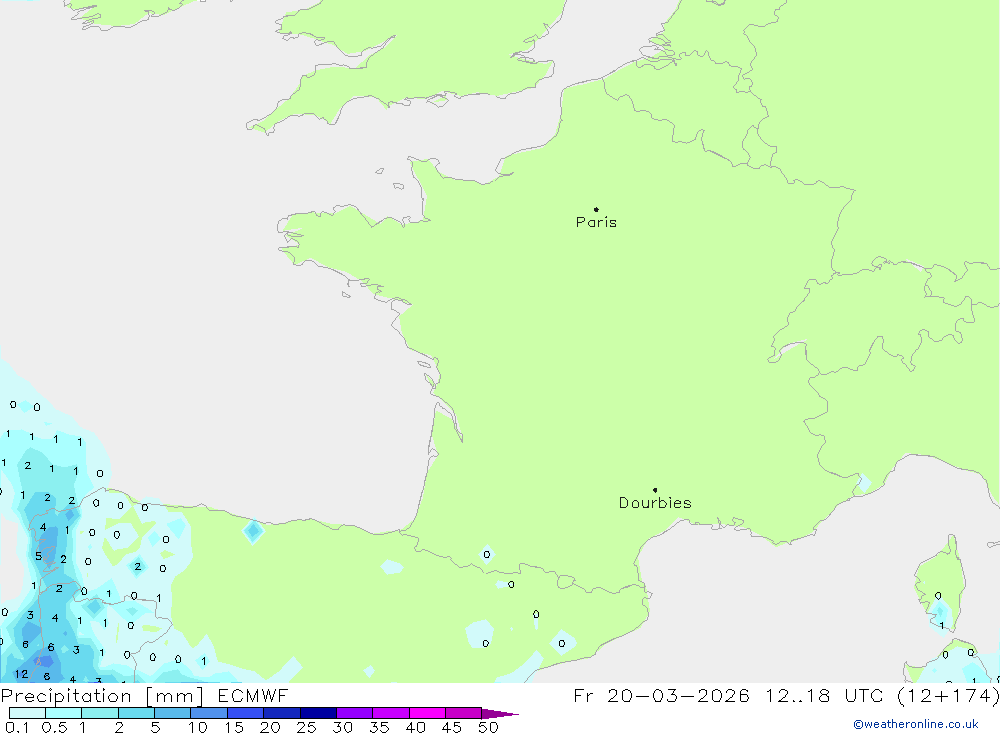Select the Dourbies location dot marker
Screen dimensions: 1000x733
[655, 490]
